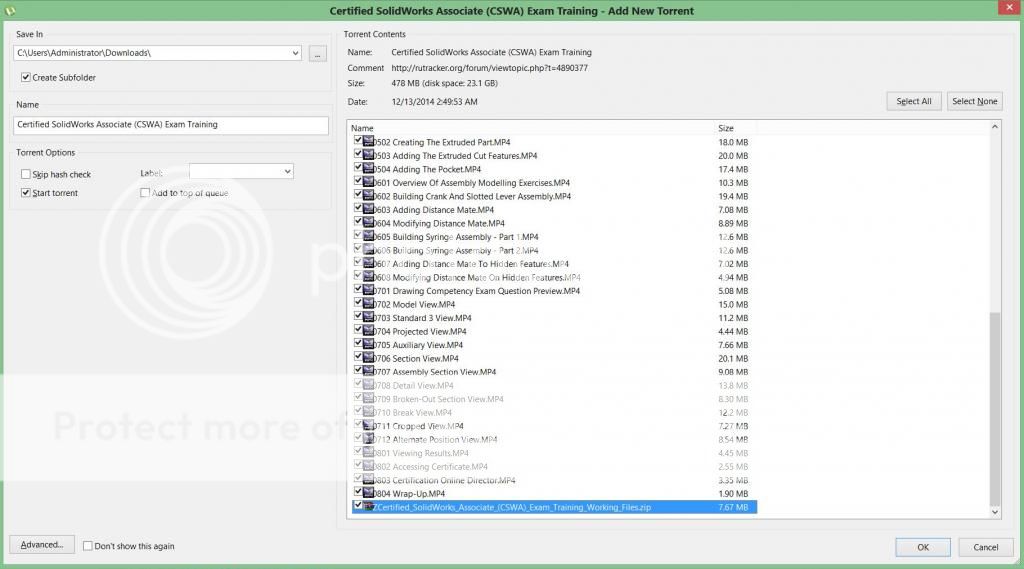Expand the Label dropdown list
The image size is (1024, 569).
(x=287, y=172)
